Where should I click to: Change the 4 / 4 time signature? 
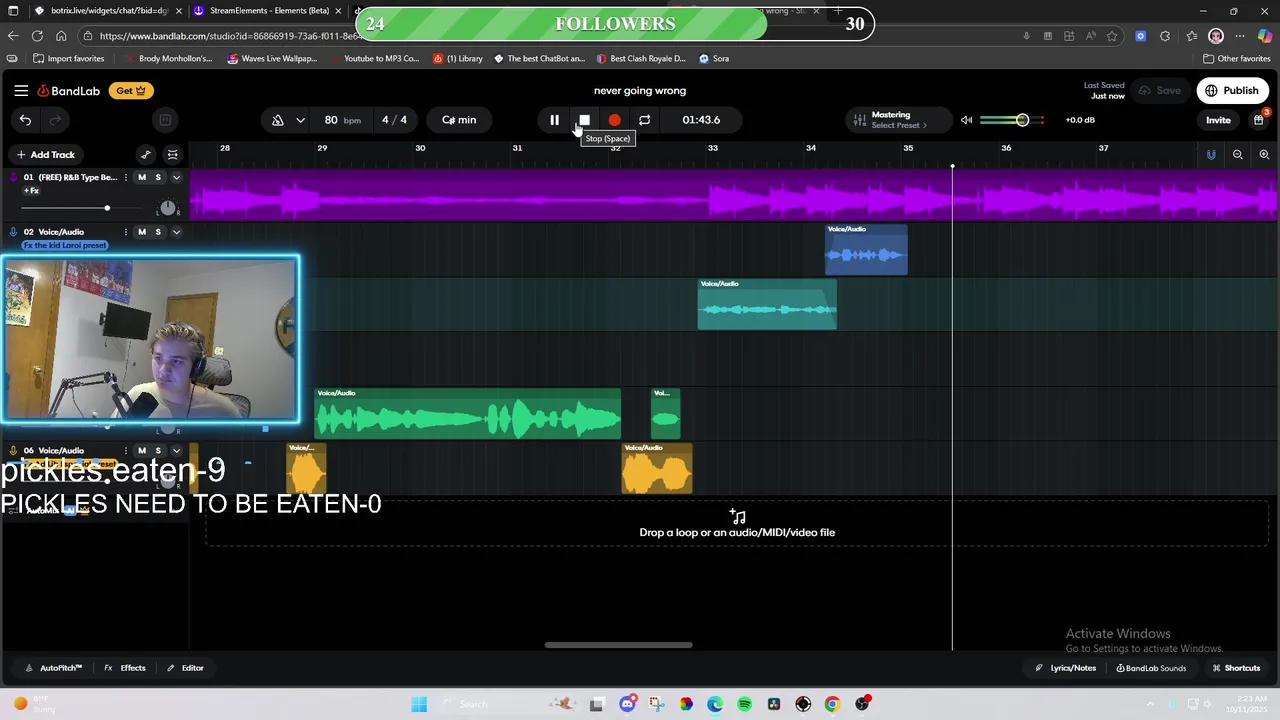coord(394,120)
